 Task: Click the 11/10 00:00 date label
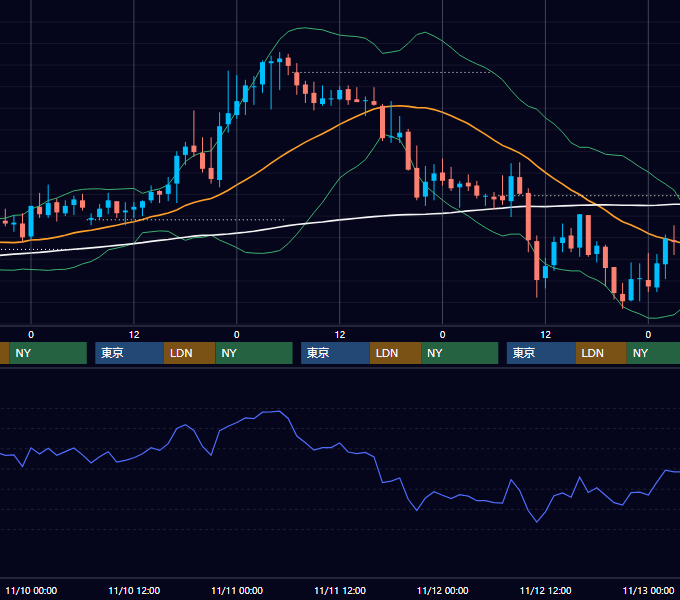coord(31,590)
